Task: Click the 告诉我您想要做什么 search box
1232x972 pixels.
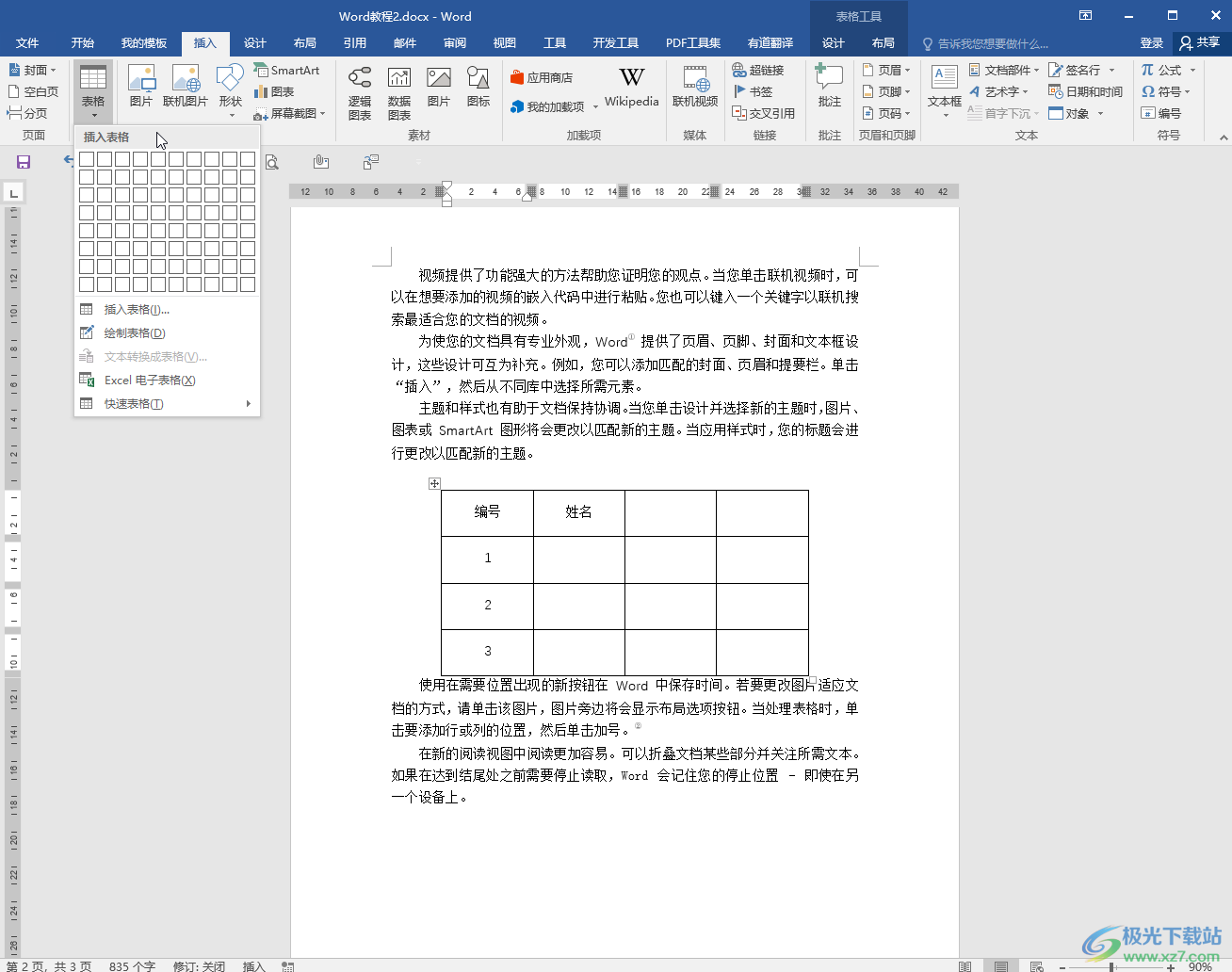Action: (x=986, y=44)
